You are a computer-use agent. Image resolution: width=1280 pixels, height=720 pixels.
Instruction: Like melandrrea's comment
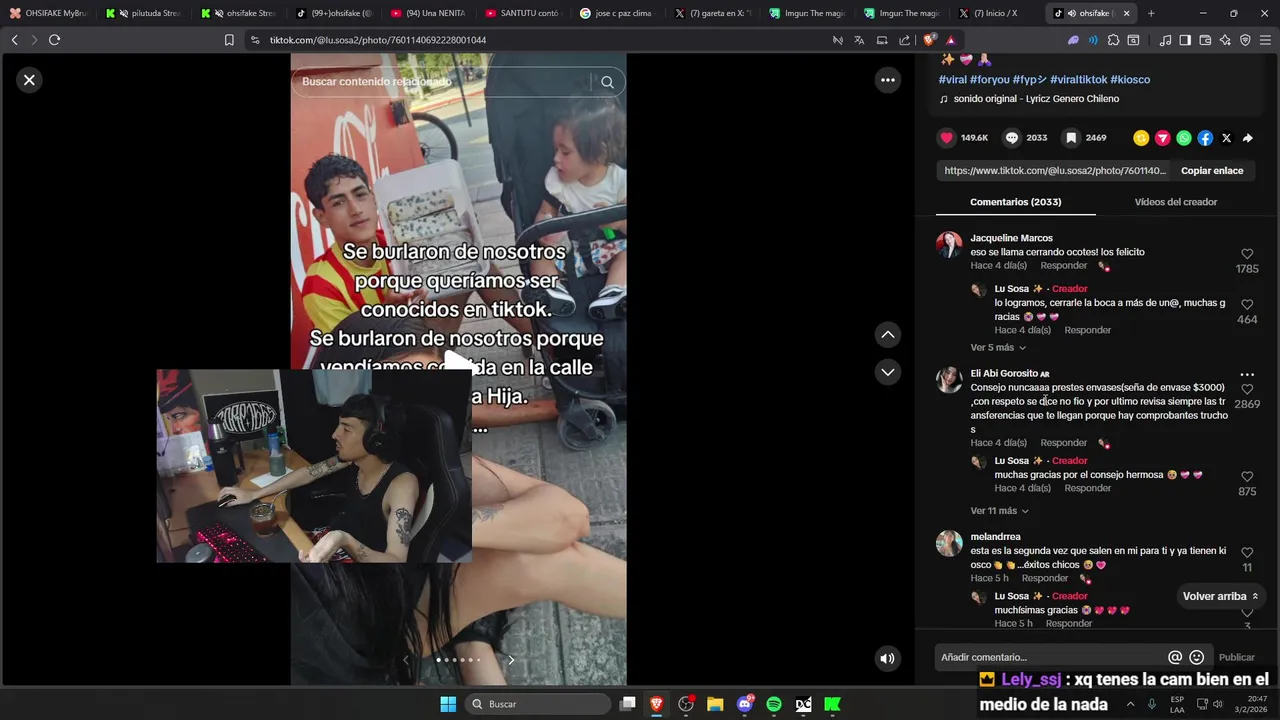(x=1246, y=552)
